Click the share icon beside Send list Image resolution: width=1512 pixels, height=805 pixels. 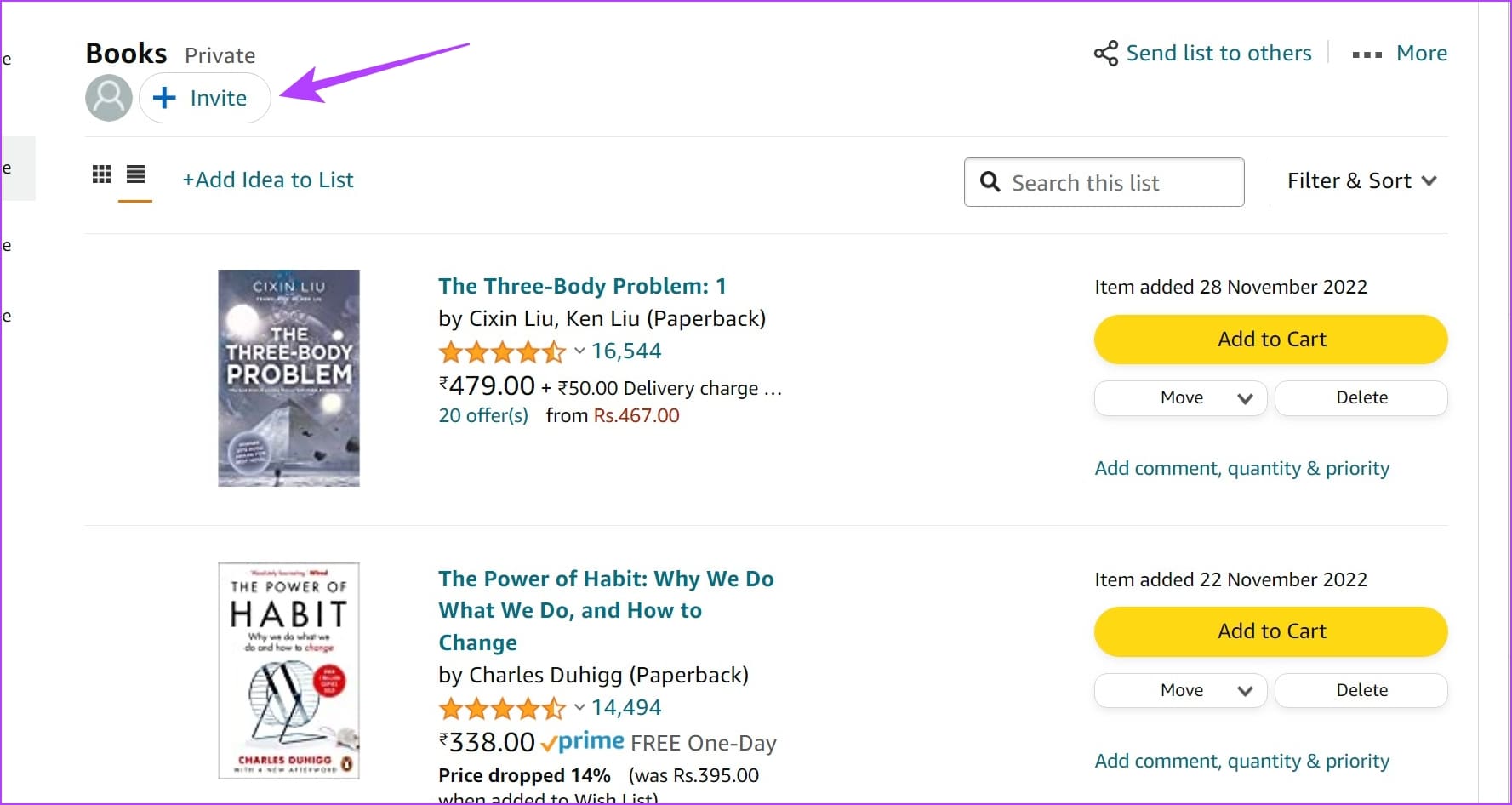click(x=1105, y=53)
